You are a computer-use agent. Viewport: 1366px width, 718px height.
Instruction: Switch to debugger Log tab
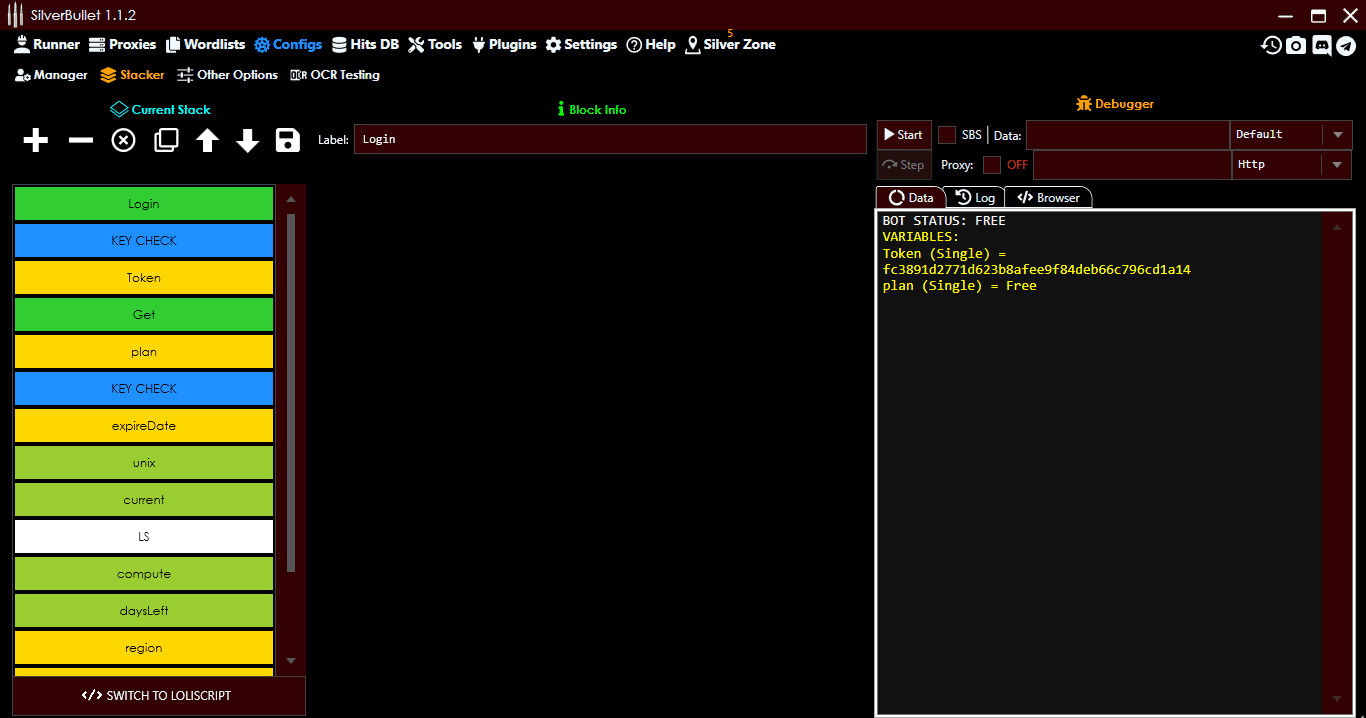click(x=975, y=198)
